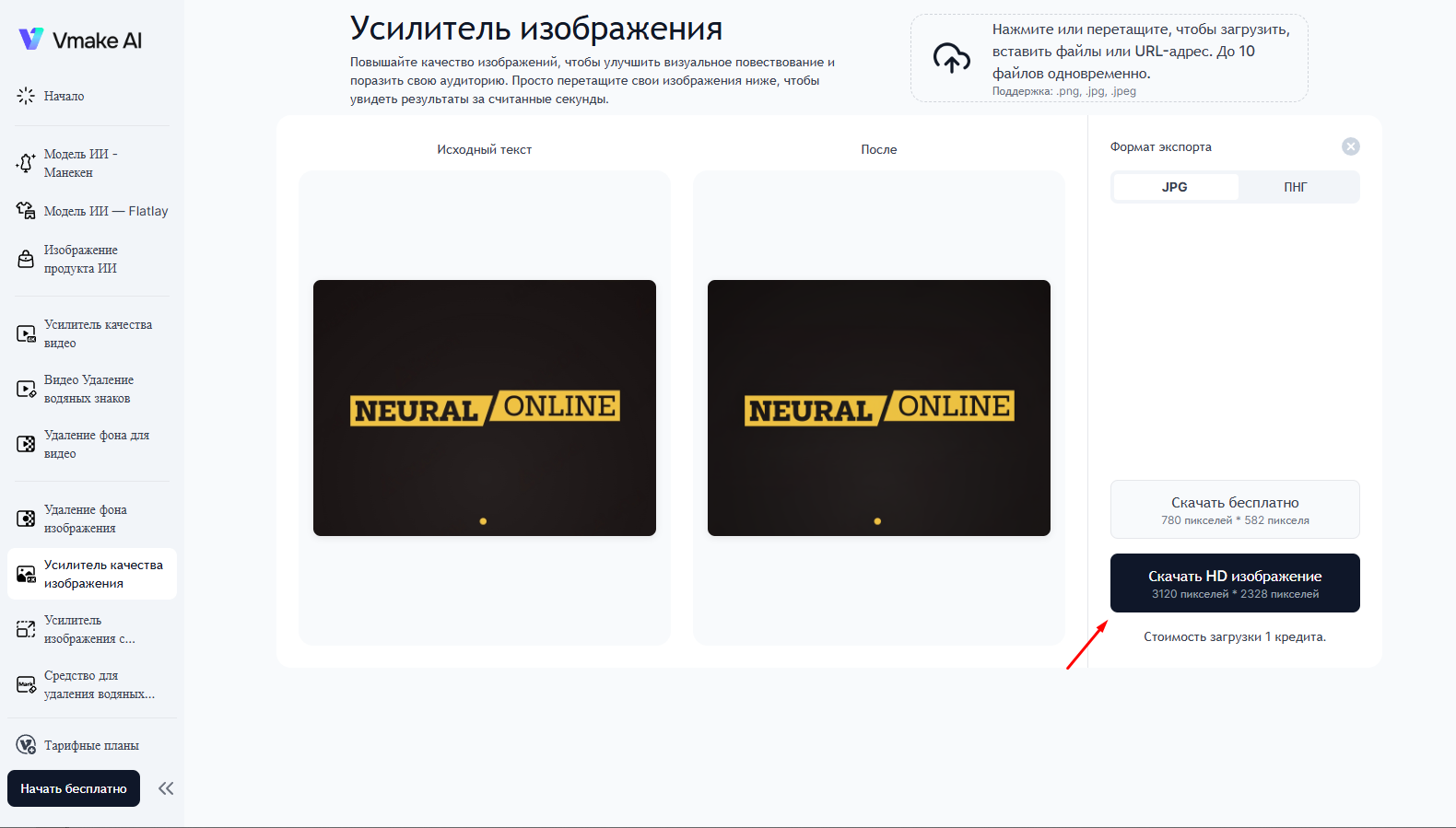Click the Удаление фона изображения icon
This screenshot has width=1456, height=828.
[x=26, y=519]
